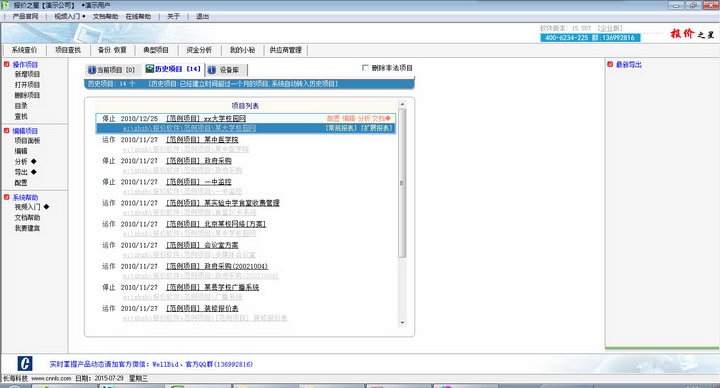Image resolution: width=720 pixels, height=388 pixels.
Task: Click the project list scrollbar down arrow
Action: 402,323
